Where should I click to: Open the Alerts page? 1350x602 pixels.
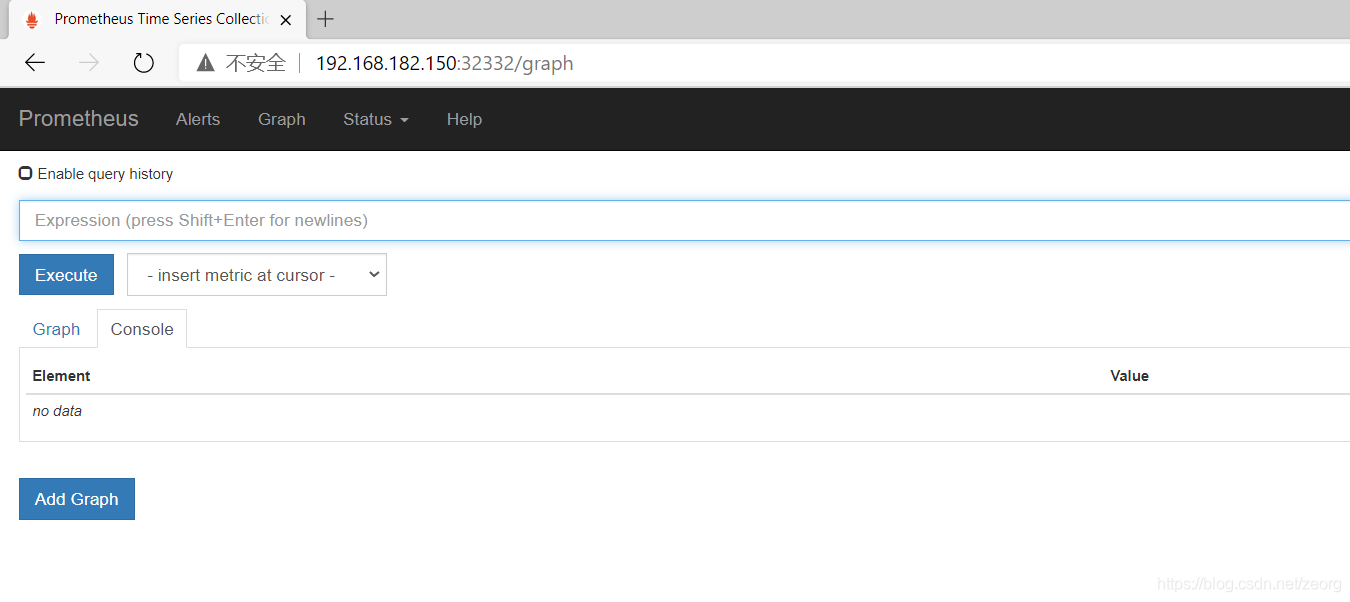click(x=198, y=119)
